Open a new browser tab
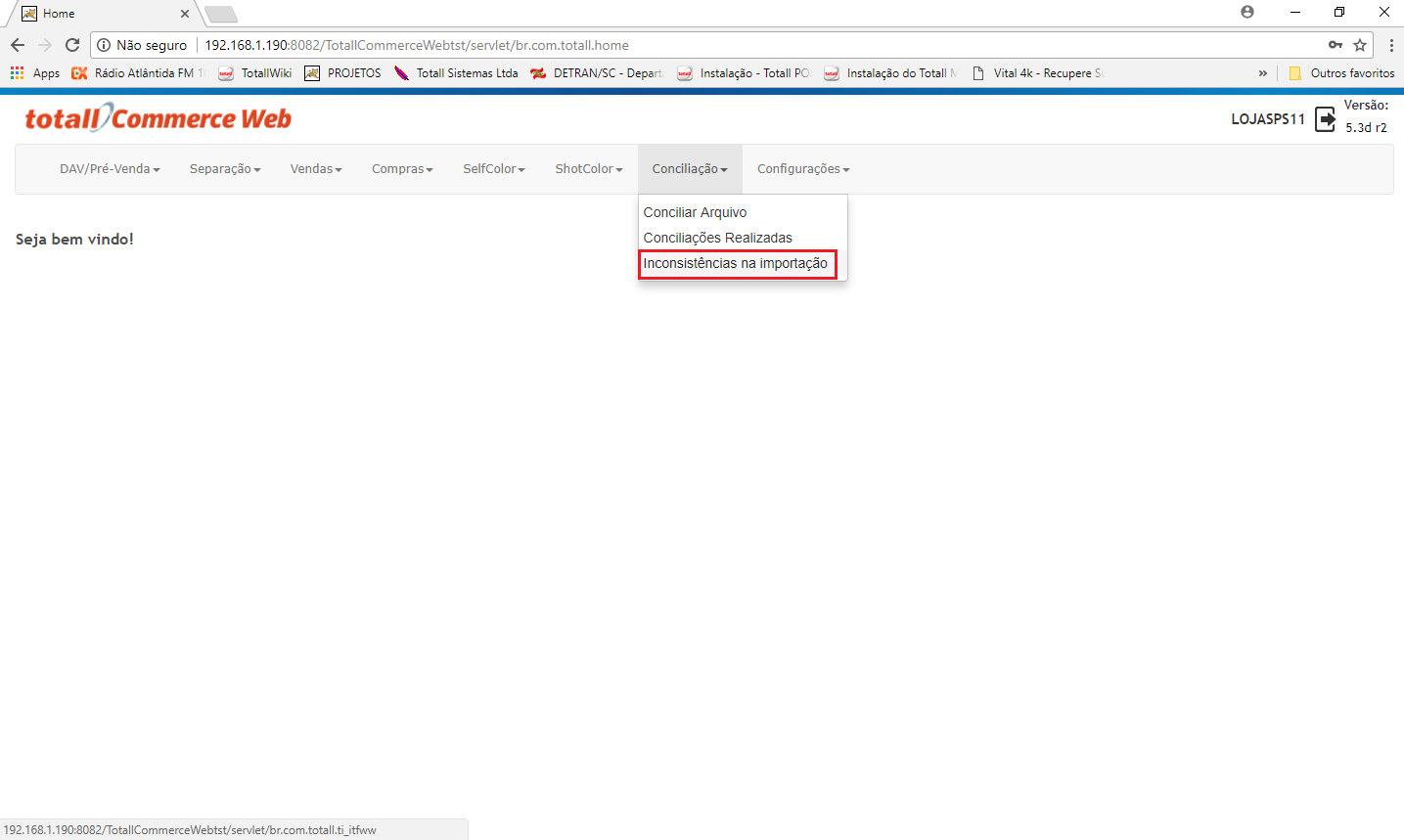The width and height of the screenshot is (1404, 840). point(221,14)
